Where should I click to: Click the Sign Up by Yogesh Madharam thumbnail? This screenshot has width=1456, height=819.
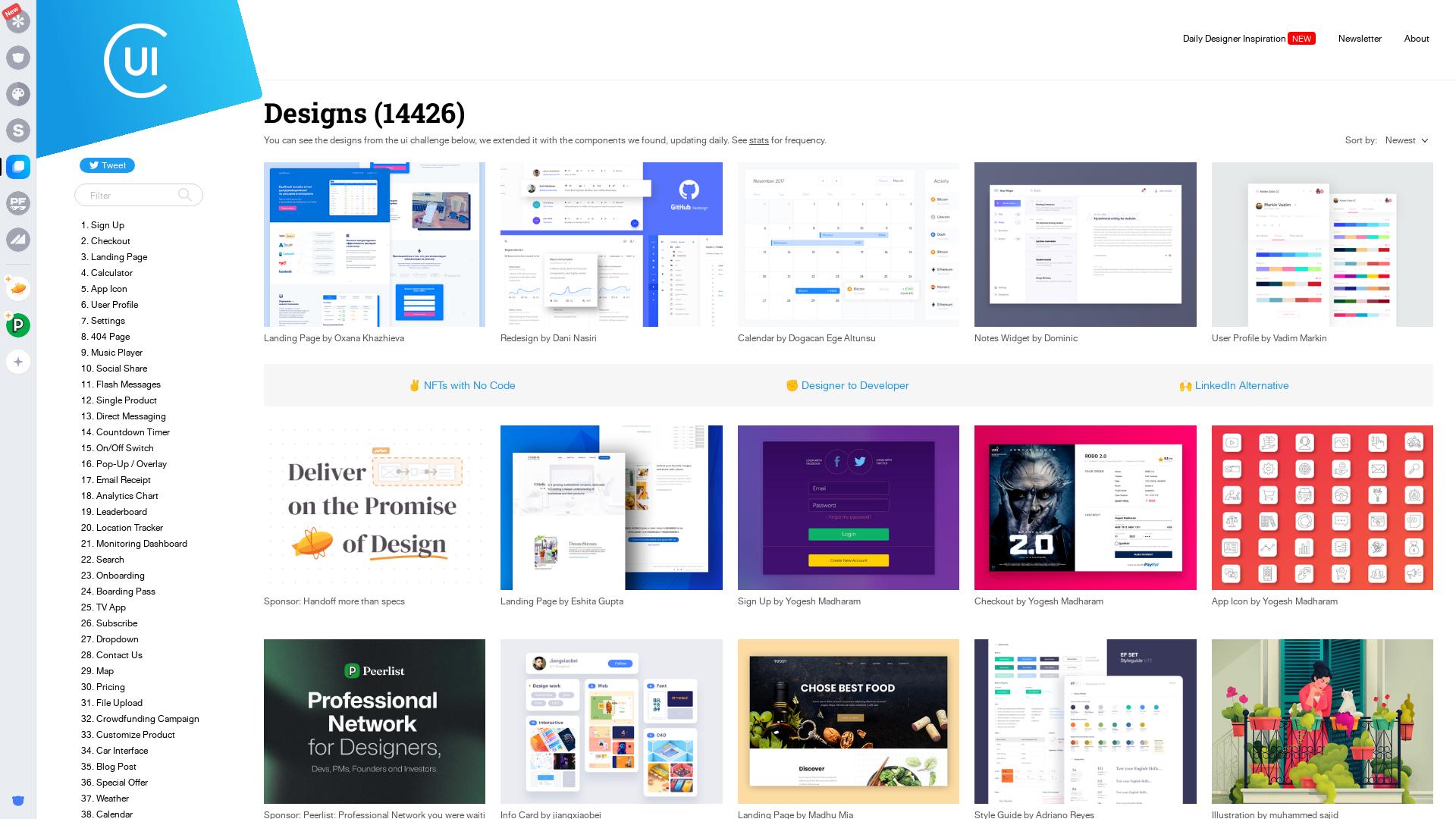[x=848, y=507]
